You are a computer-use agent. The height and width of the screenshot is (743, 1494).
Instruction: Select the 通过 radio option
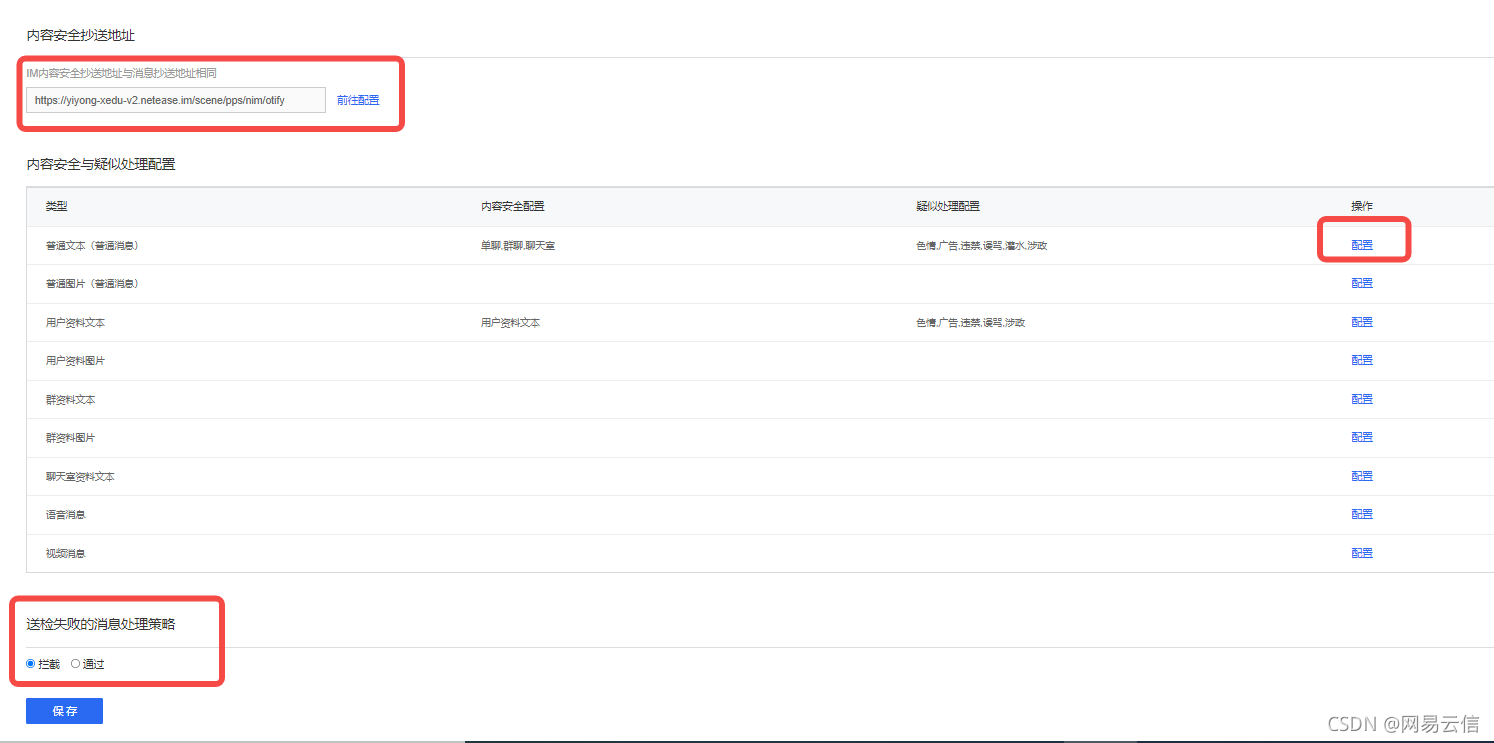(75, 664)
